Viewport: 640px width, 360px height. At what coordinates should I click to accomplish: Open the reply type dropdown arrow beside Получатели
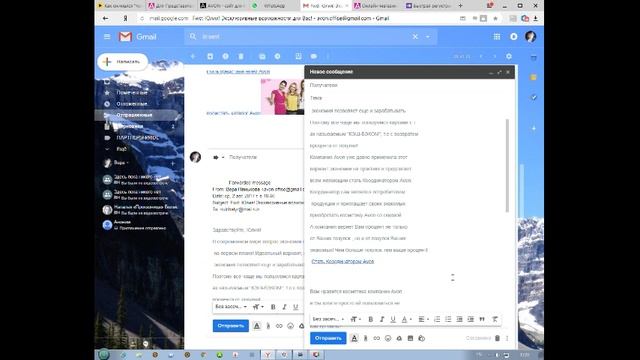click(223, 157)
